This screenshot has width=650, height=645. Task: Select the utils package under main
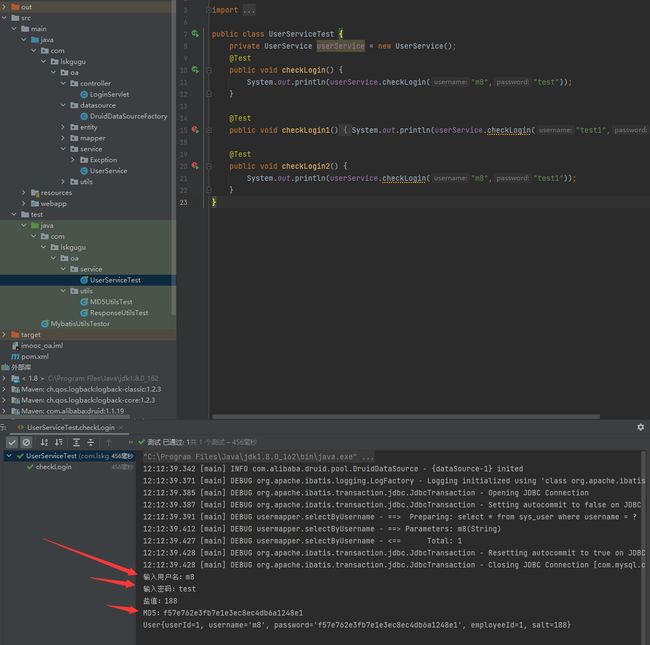point(86,182)
